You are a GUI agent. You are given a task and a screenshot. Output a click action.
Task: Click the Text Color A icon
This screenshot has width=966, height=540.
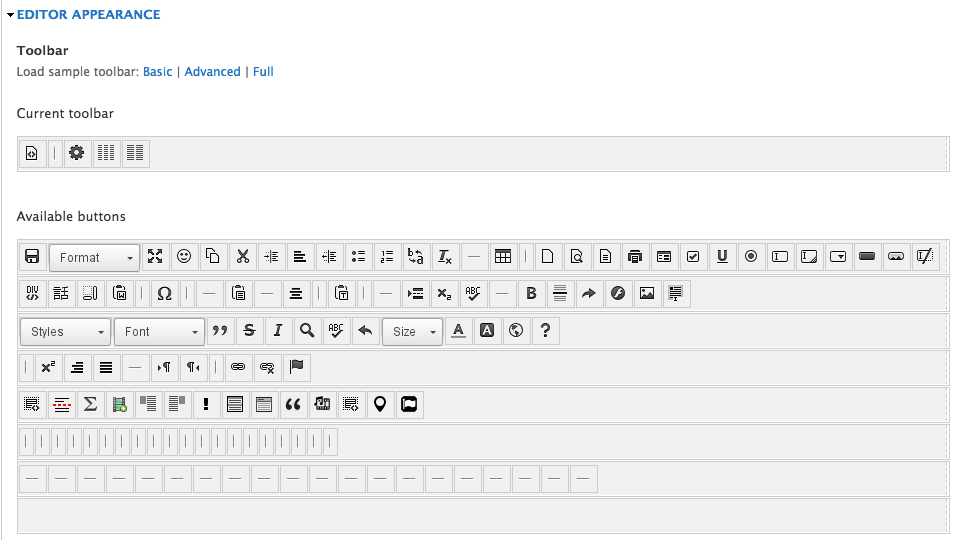point(458,331)
